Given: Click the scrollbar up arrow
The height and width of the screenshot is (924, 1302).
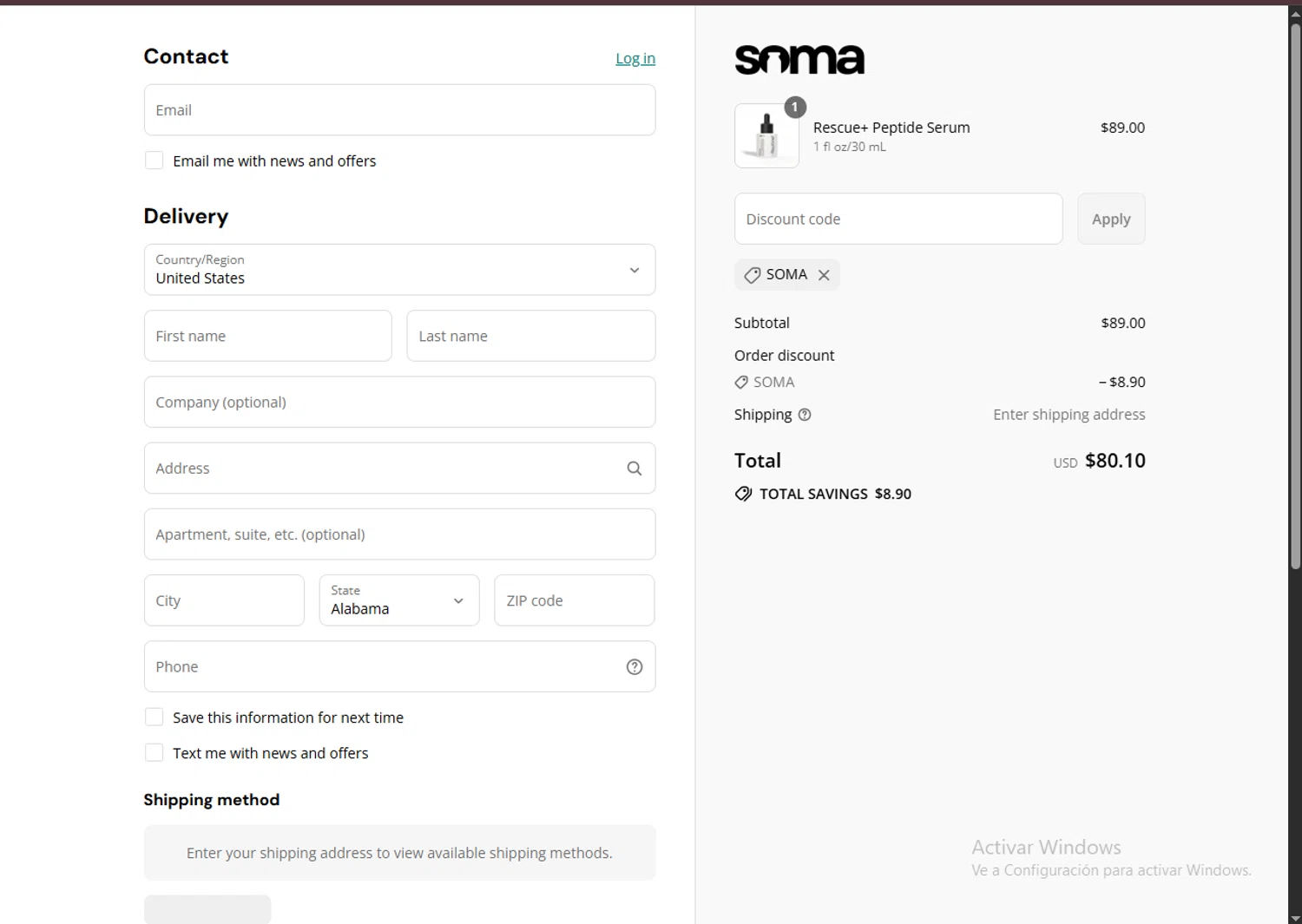Looking at the screenshot, I should (x=1295, y=14).
